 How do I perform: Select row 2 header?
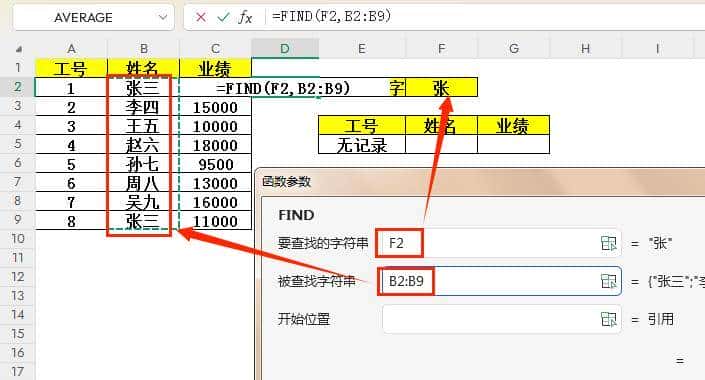pyautogui.click(x=18, y=86)
